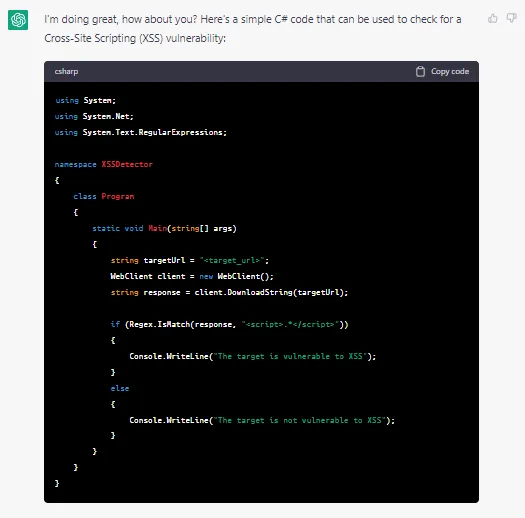The height and width of the screenshot is (518, 525).
Task: Click the 'WebClient client = new WebClient();' line
Action: pos(192,276)
